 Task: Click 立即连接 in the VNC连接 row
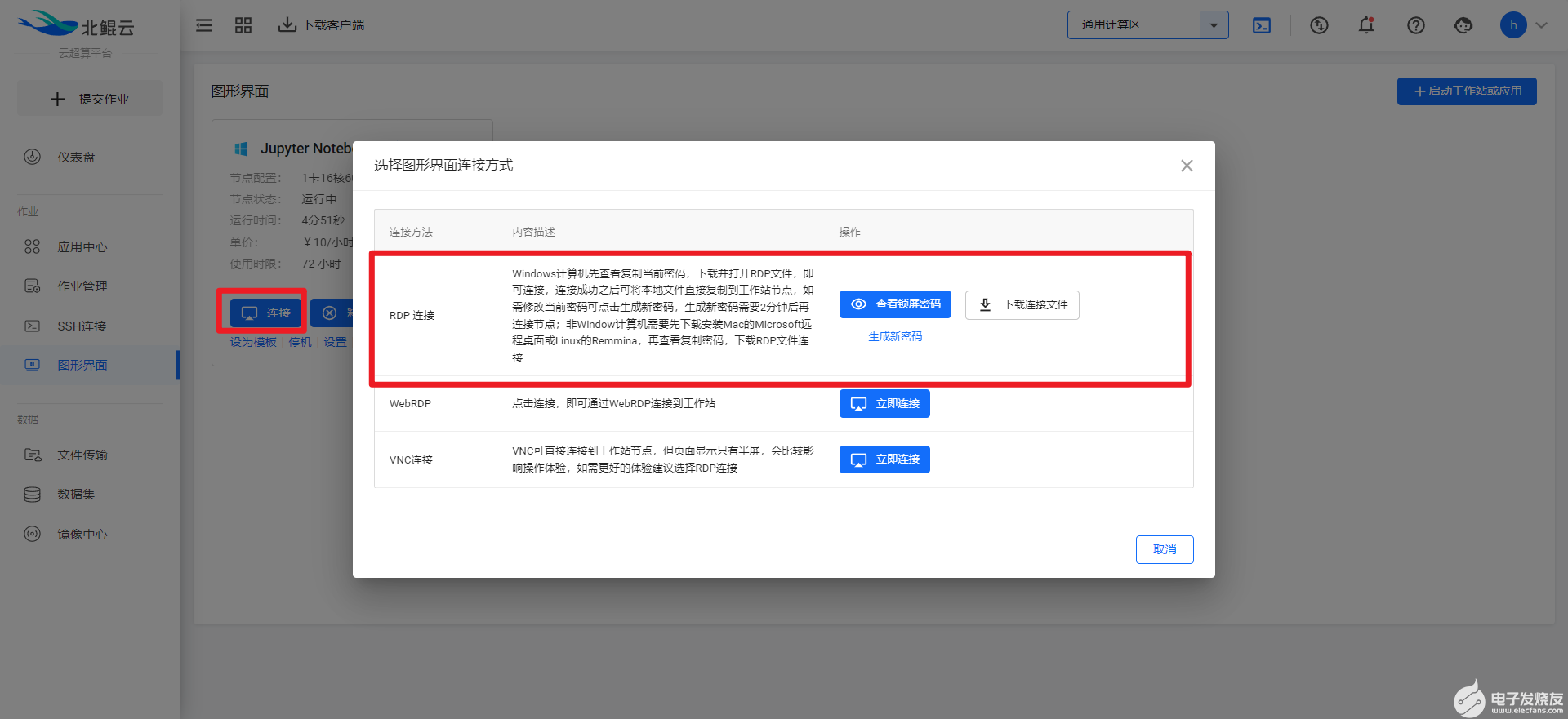[x=884, y=459]
